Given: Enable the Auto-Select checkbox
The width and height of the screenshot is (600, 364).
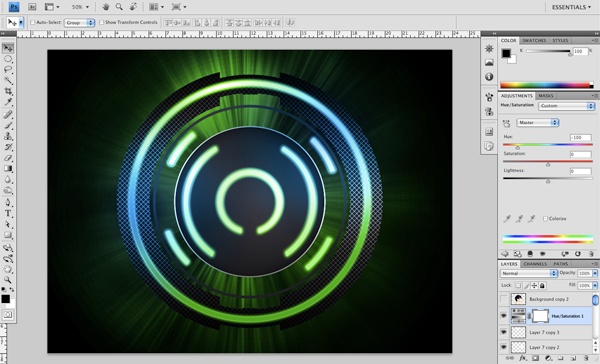Looking at the screenshot, I should (x=33, y=23).
